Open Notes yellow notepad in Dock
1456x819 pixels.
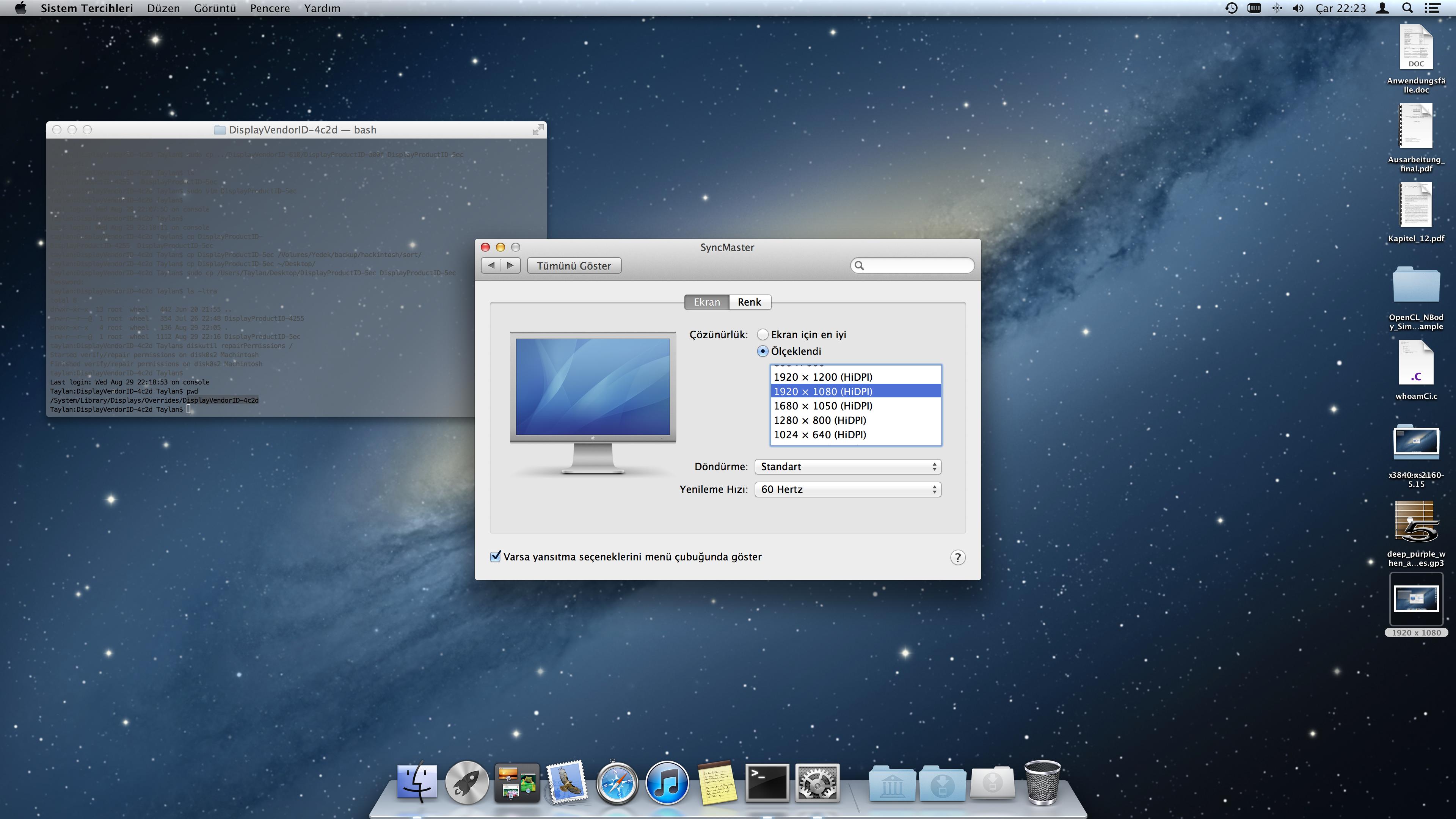pos(717,783)
